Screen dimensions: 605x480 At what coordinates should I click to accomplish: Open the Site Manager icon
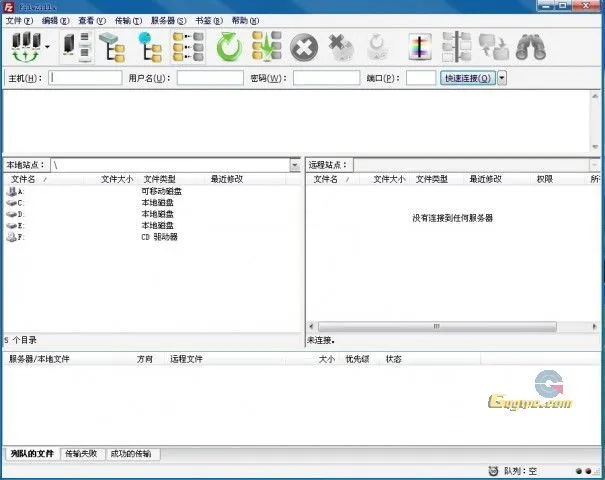pyautogui.click(x=25, y=46)
